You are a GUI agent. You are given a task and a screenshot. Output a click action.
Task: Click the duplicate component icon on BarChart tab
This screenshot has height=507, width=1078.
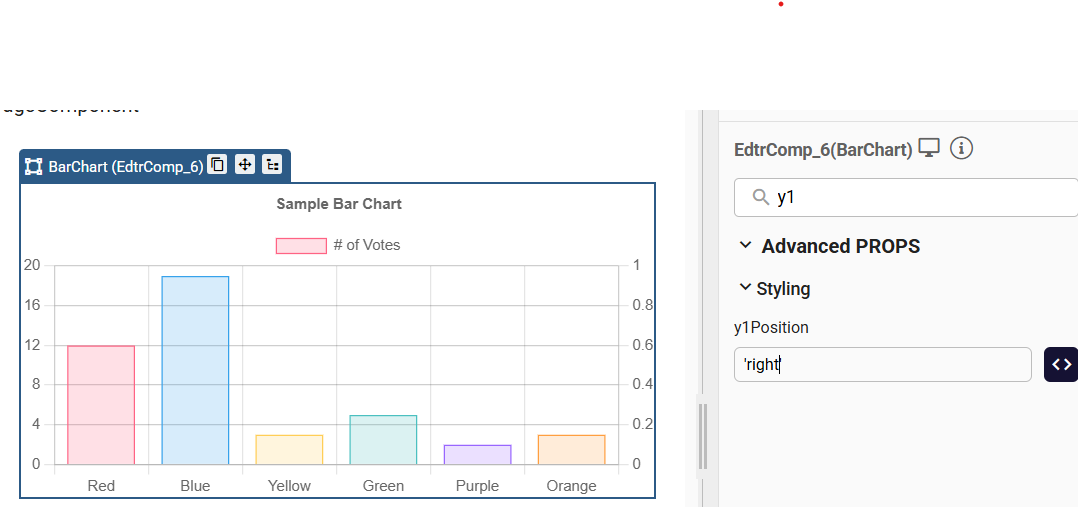point(217,165)
